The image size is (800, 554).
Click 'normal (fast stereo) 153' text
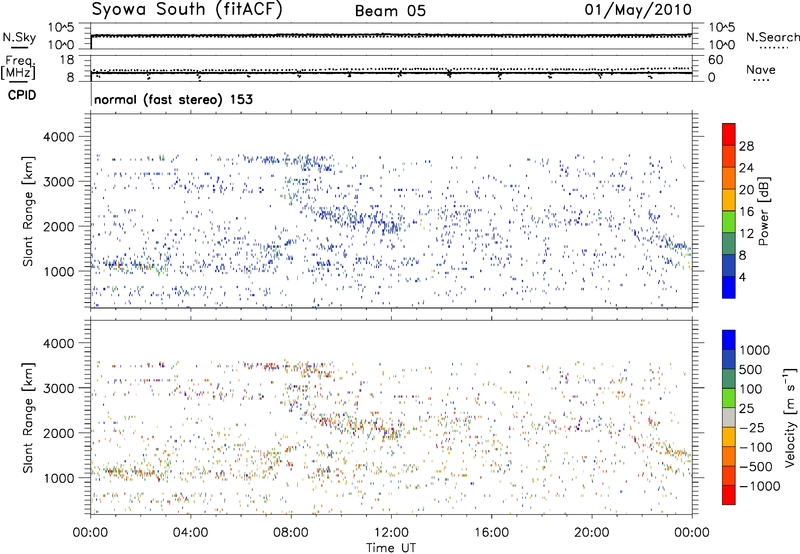pyautogui.click(x=173, y=99)
